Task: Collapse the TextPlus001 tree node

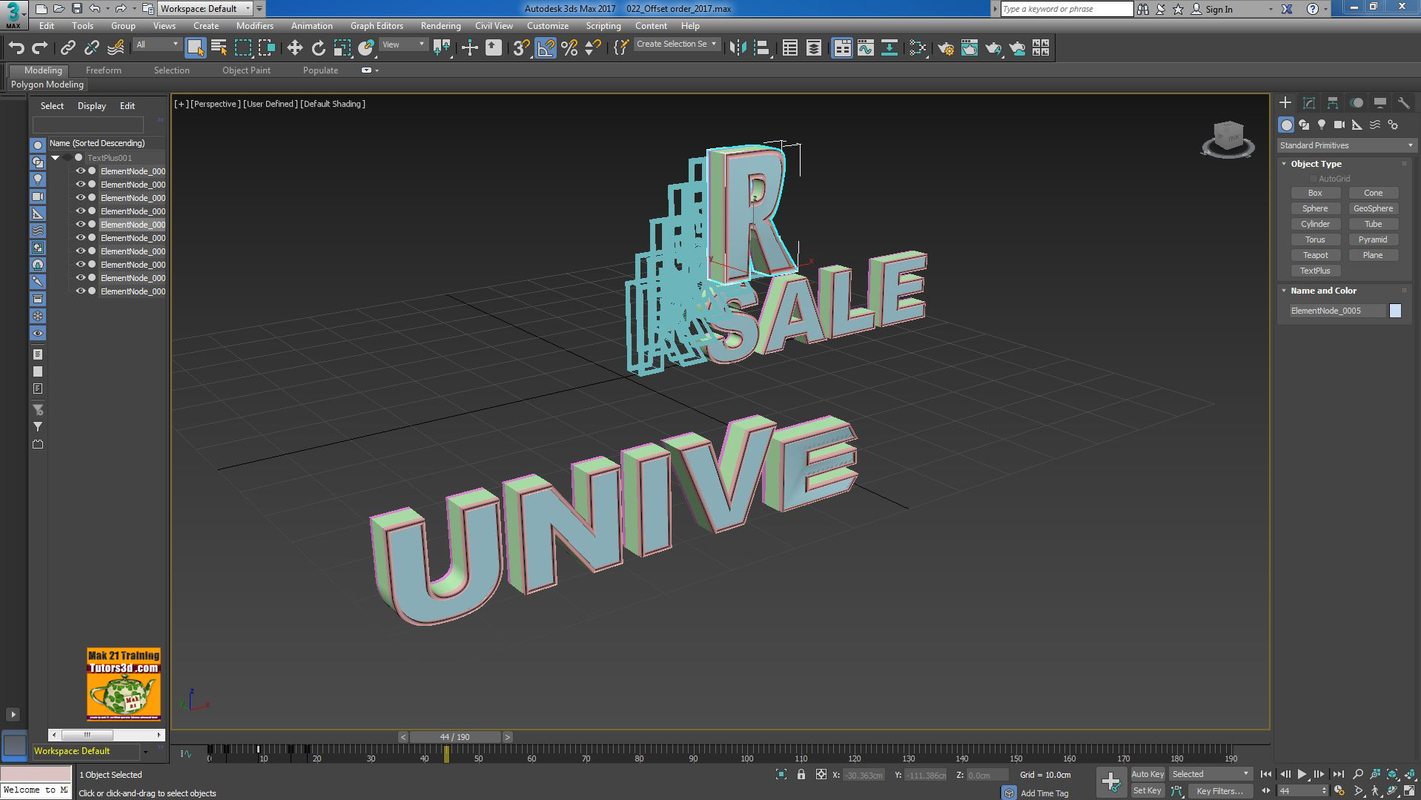Action: 56,158
